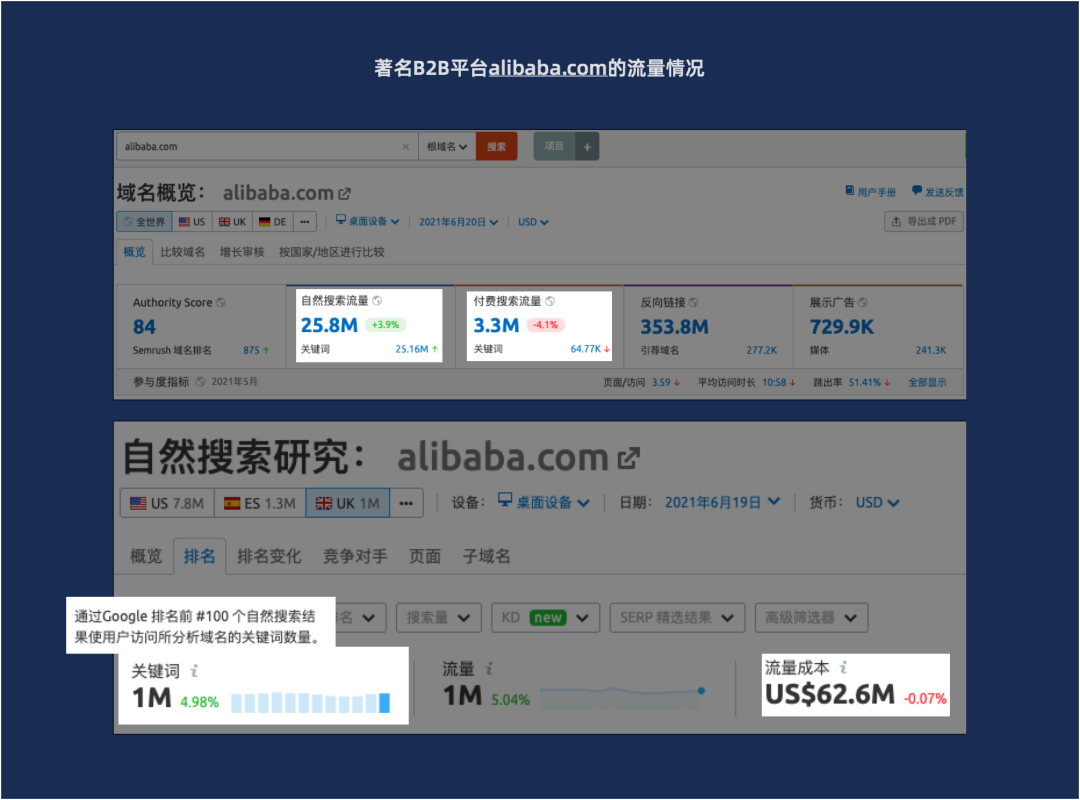Switch to 概览 tab in domain overview
The height and width of the screenshot is (800, 1080).
134,252
